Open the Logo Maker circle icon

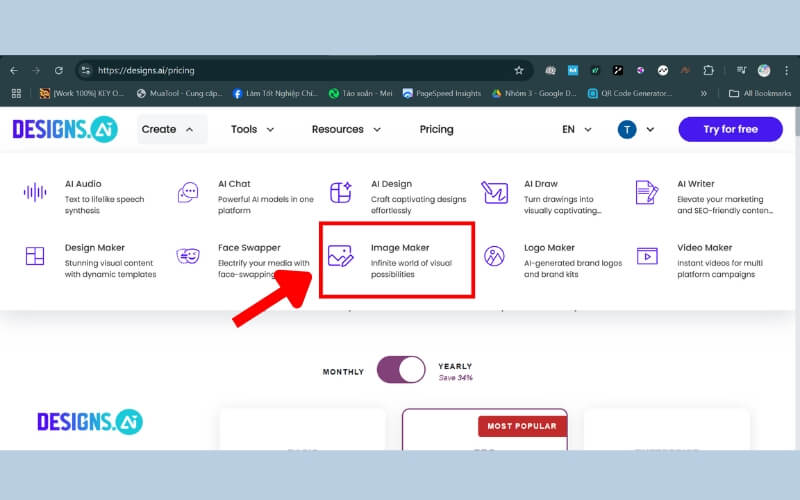click(494, 256)
